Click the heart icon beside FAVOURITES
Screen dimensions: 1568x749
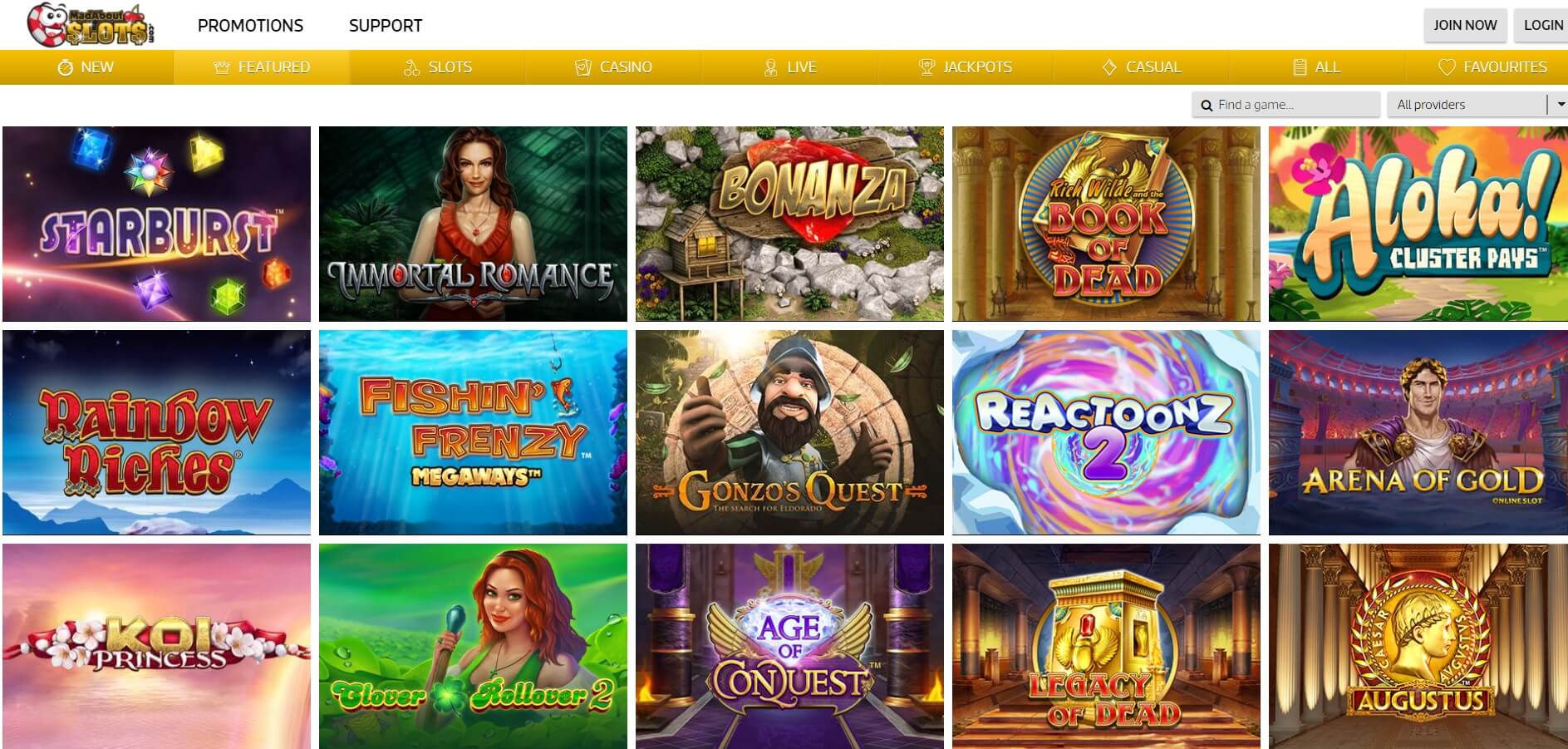1447,67
